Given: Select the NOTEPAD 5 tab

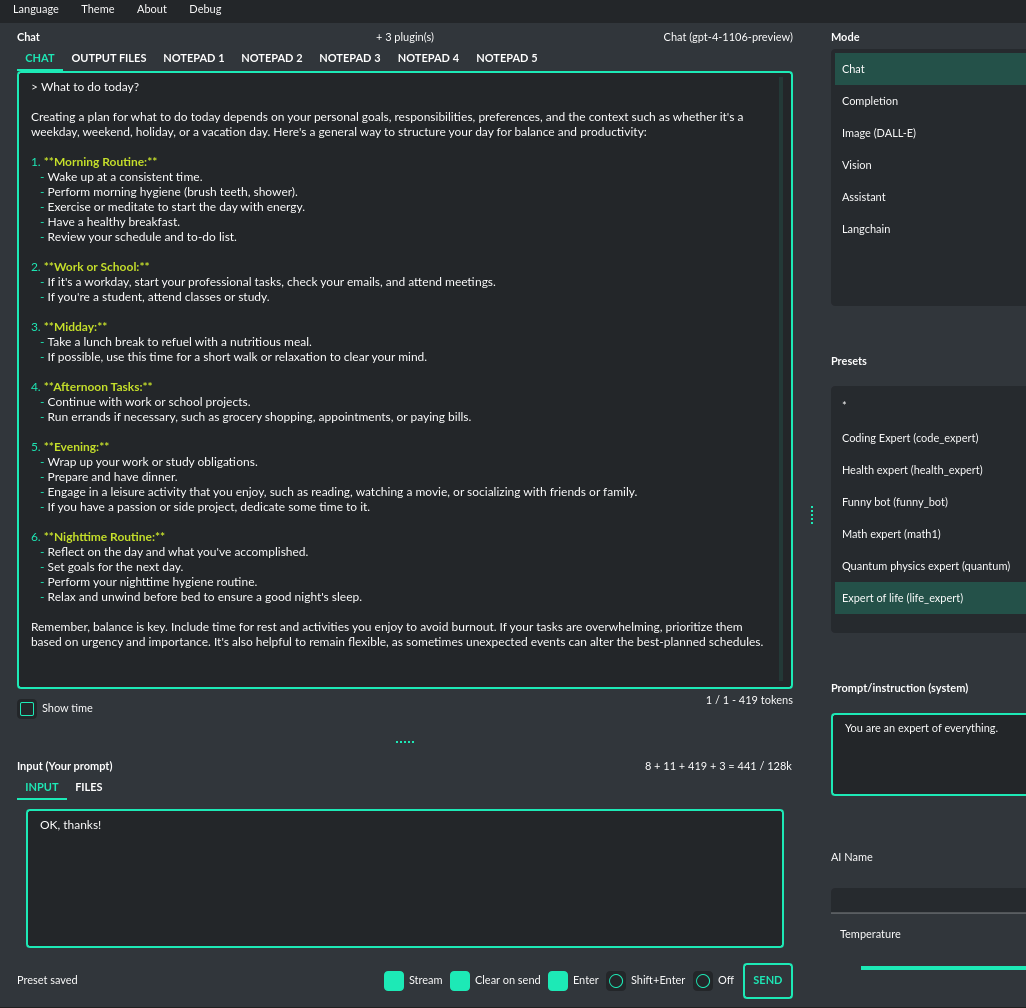Looking at the screenshot, I should [506, 58].
